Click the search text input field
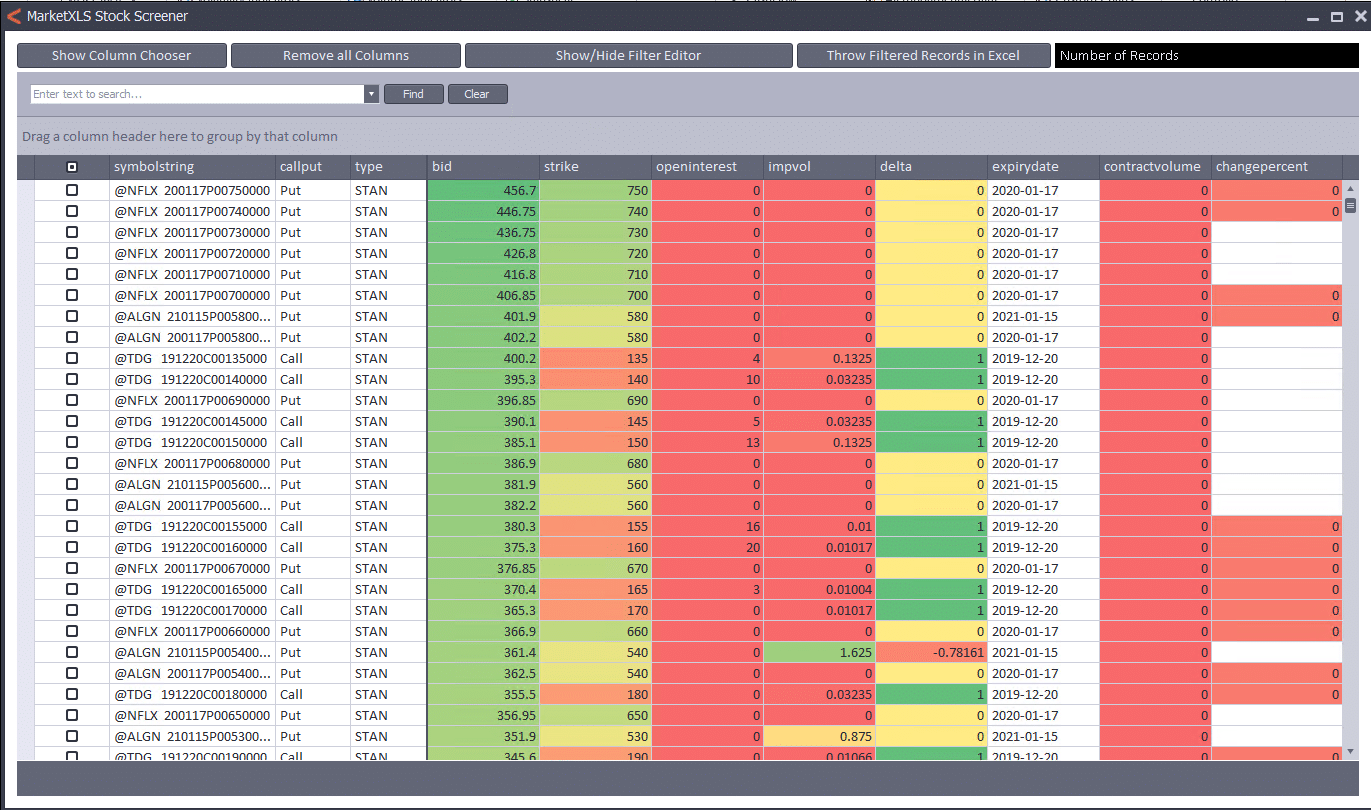 click(x=197, y=94)
